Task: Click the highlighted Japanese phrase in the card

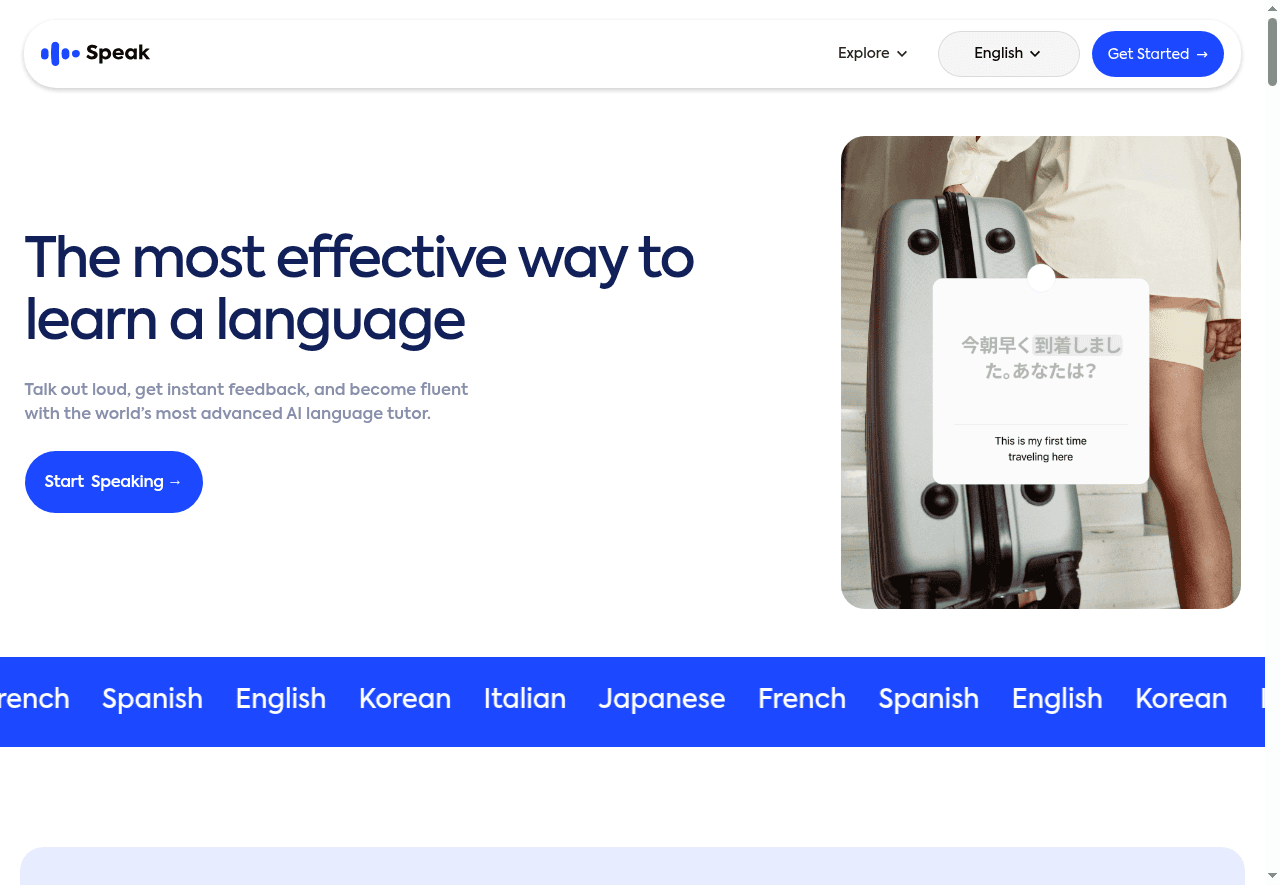Action: (1078, 343)
